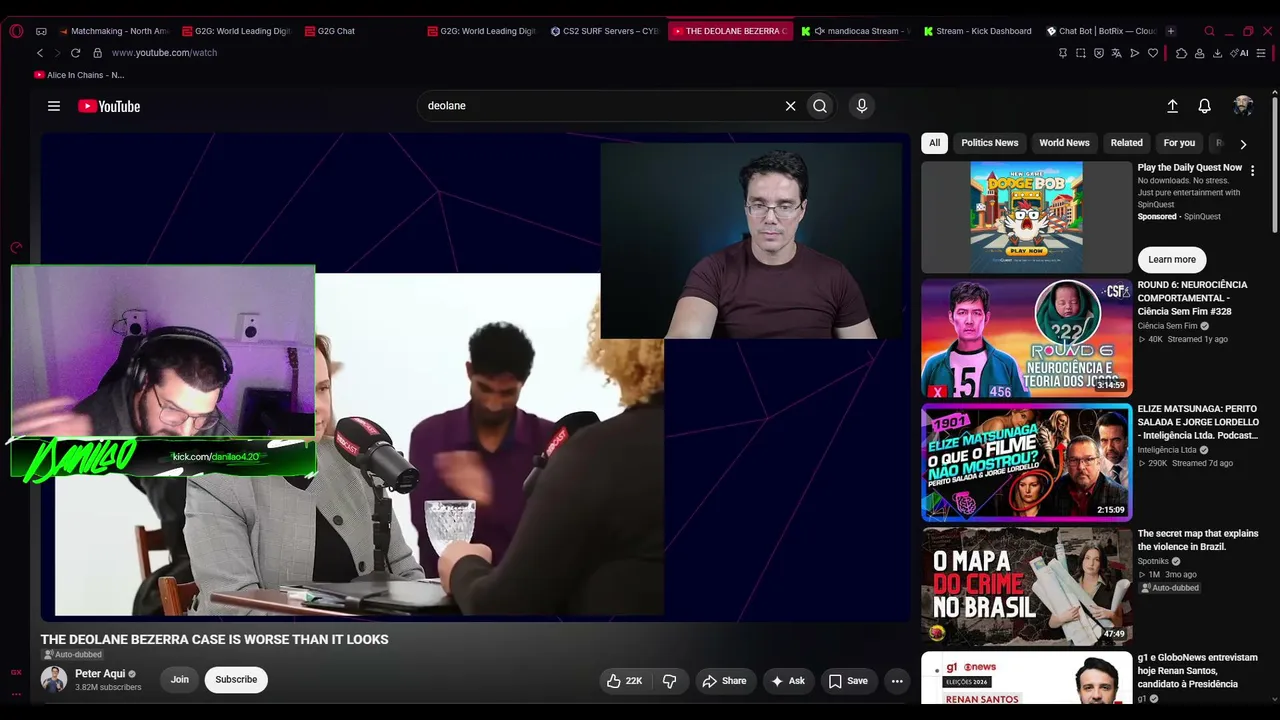1280x720 pixels.
Task: Open the Renan Santos g1 video thumbnail
Action: pos(1027,678)
